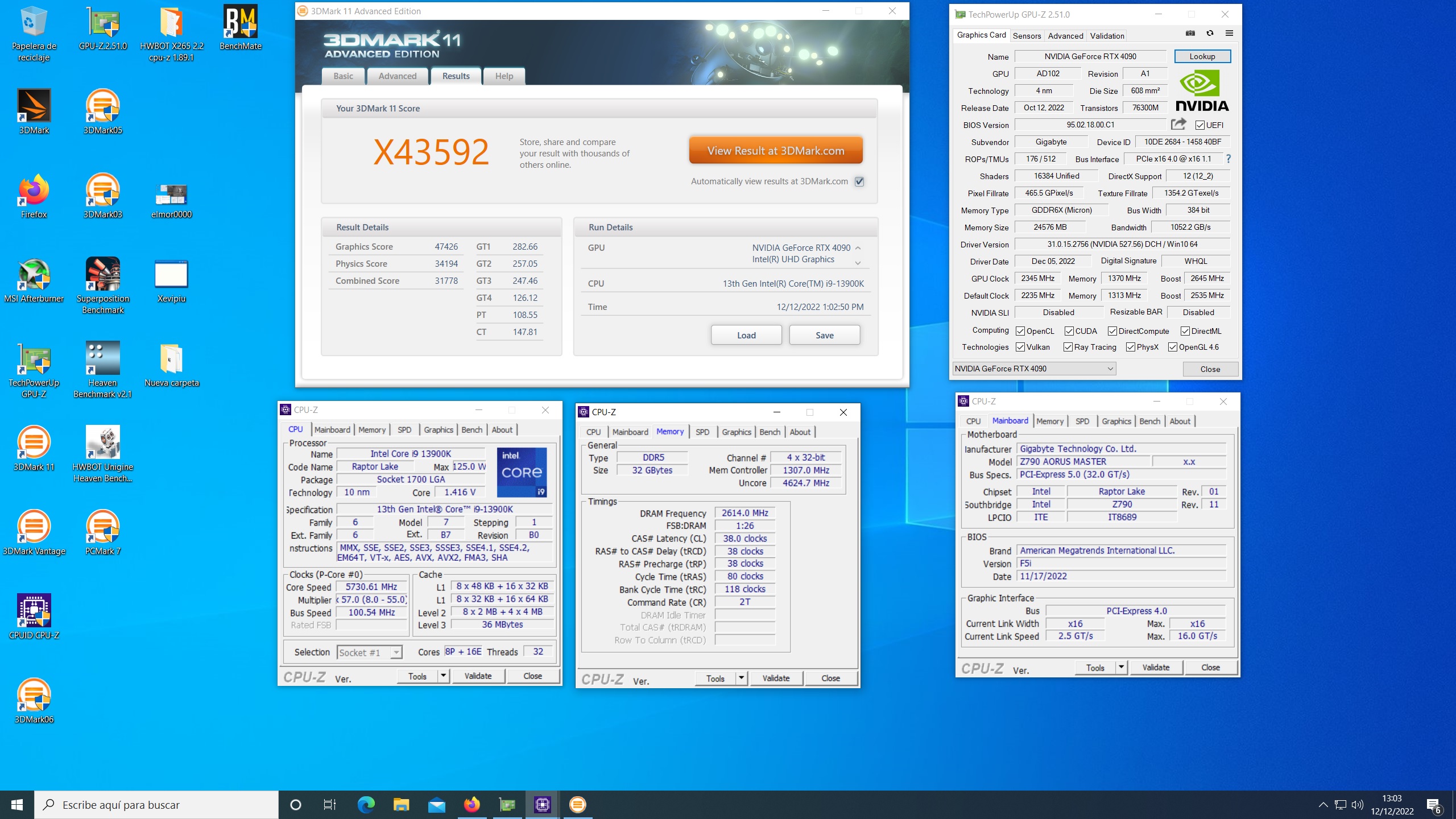Toggle the DirectML checkbox in GPU-Z

[x=1185, y=331]
